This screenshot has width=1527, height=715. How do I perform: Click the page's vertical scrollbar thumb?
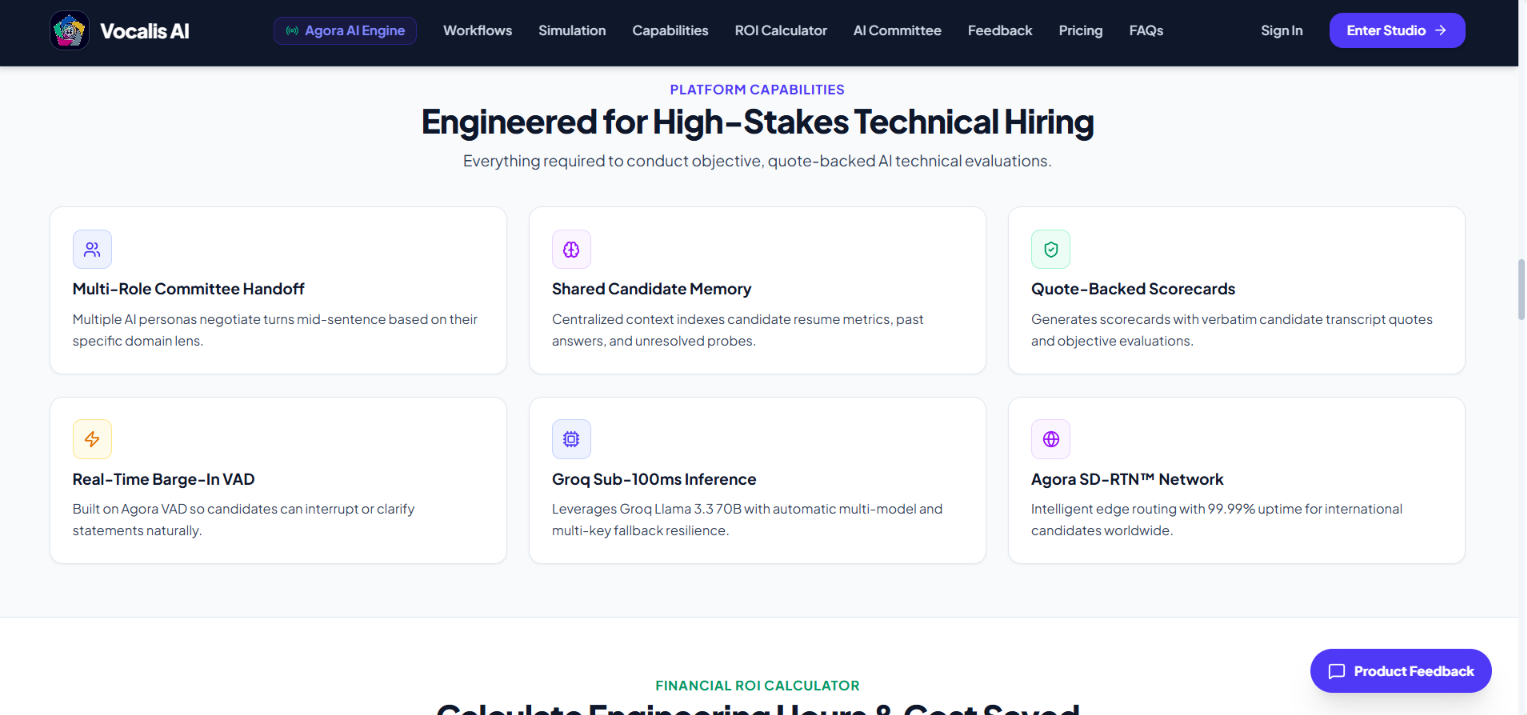click(1521, 289)
